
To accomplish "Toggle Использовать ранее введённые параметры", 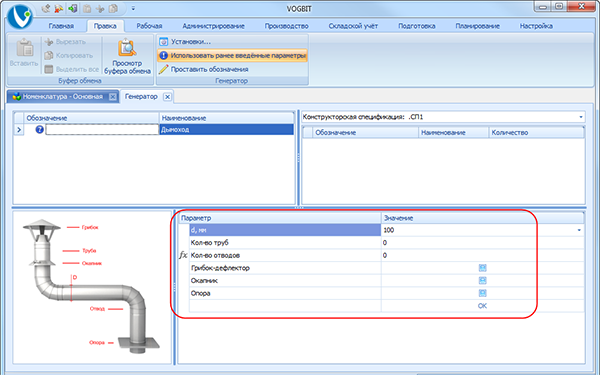I will [232, 55].
